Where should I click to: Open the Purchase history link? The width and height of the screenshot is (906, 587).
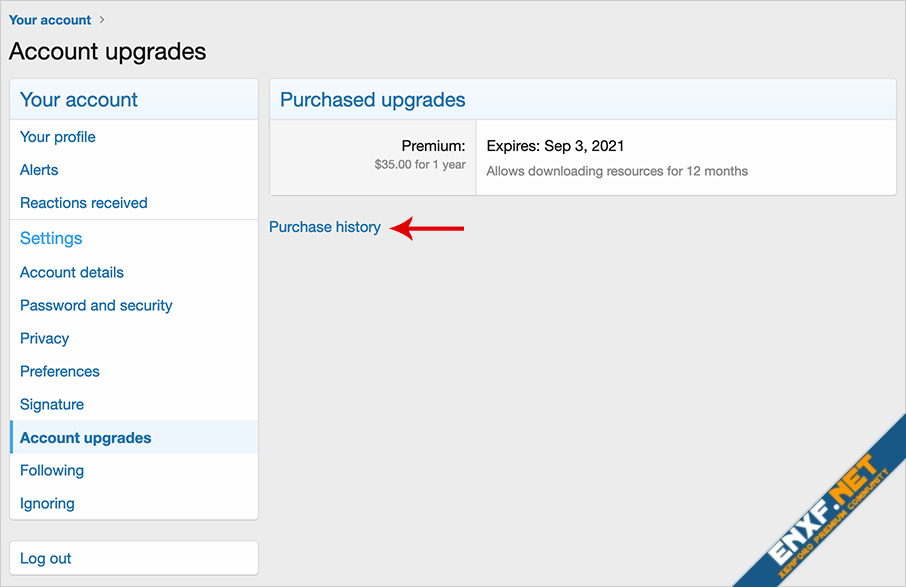tap(325, 227)
